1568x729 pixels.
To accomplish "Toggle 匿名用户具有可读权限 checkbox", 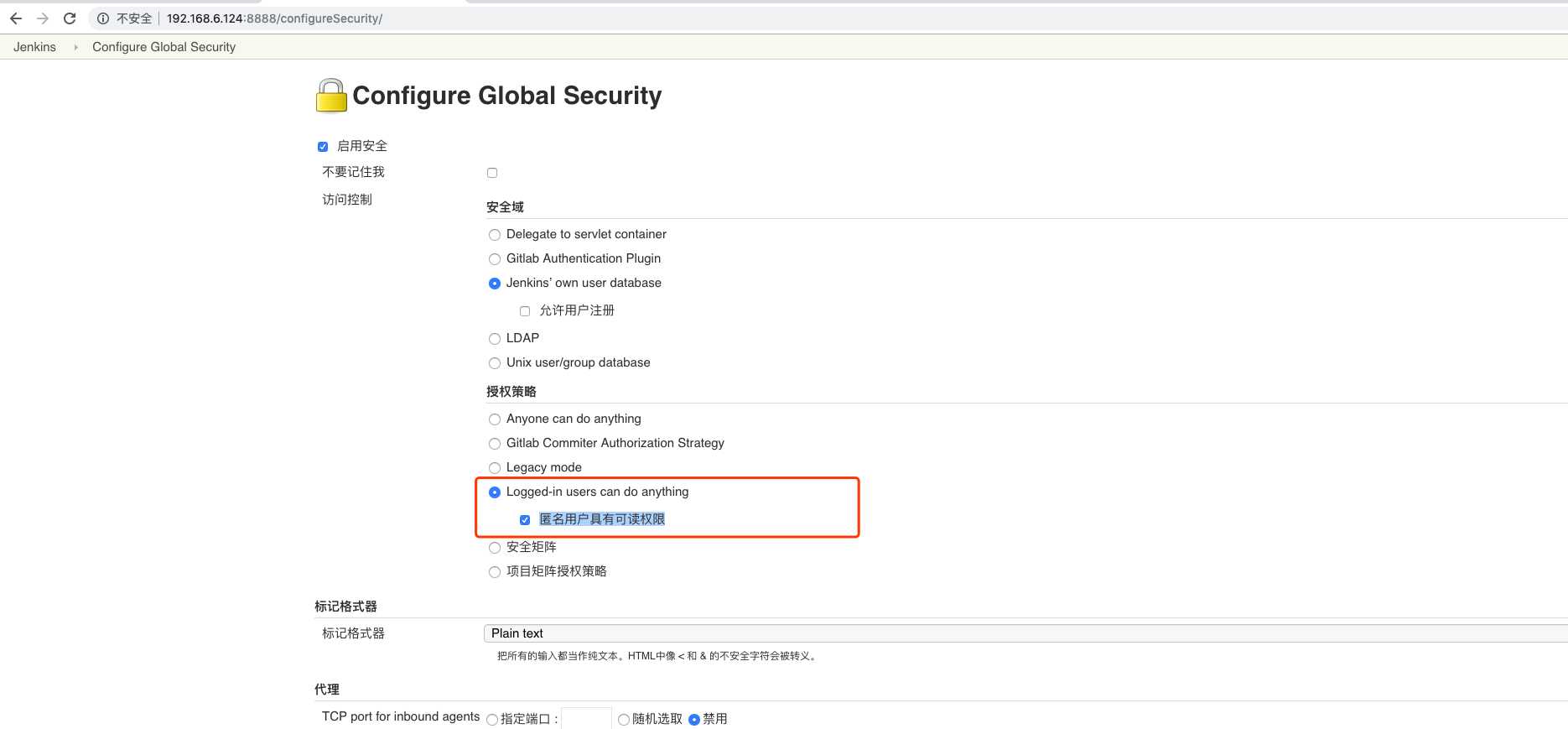I will pos(525,520).
